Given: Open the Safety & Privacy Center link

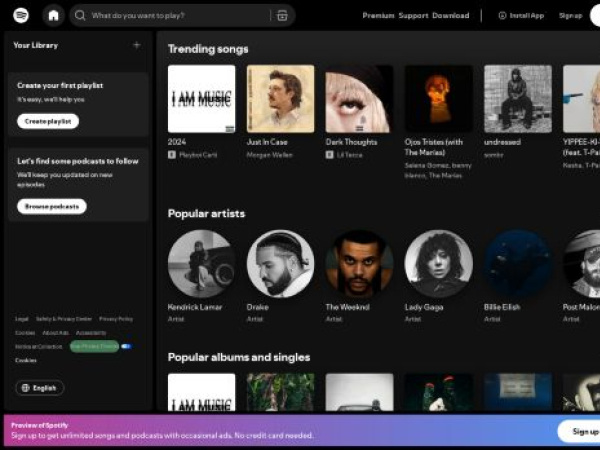Looking at the screenshot, I should point(64,319).
